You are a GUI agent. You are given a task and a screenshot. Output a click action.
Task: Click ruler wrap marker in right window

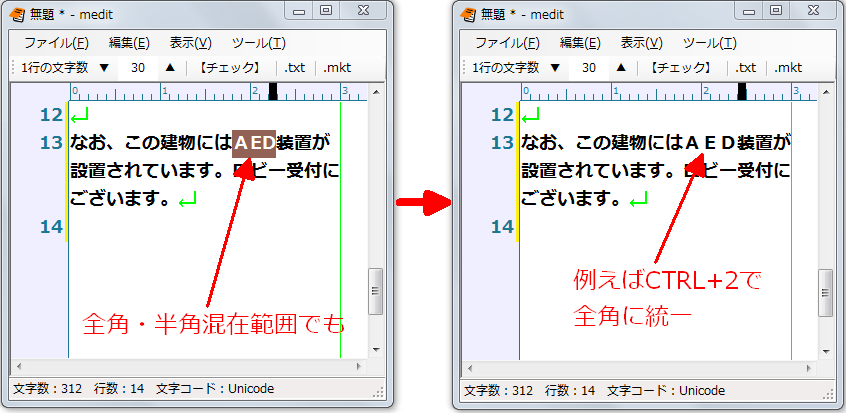[x=742, y=91]
